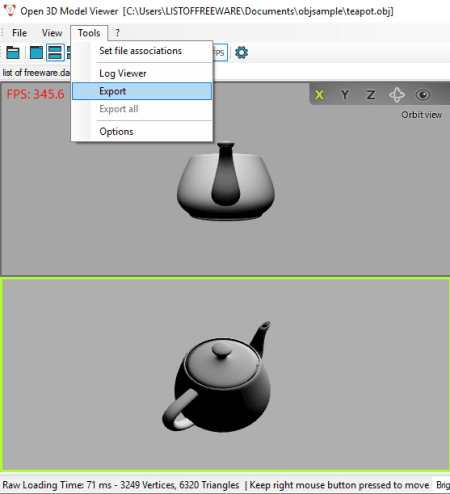
Task: Select the orbit view camera icon
Action: click(397, 95)
